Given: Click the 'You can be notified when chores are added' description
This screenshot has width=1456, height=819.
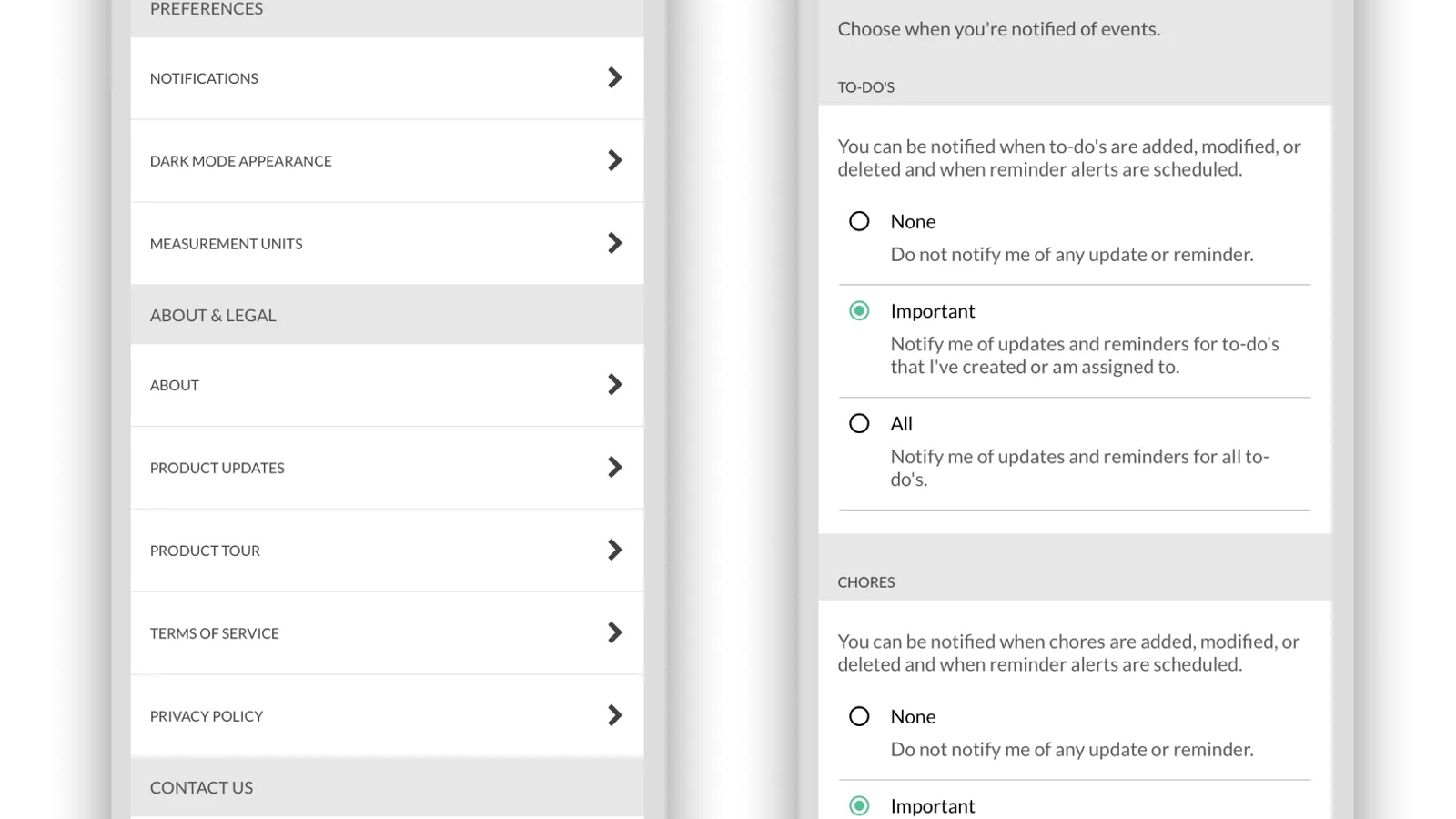Looking at the screenshot, I should pos(1069,652).
